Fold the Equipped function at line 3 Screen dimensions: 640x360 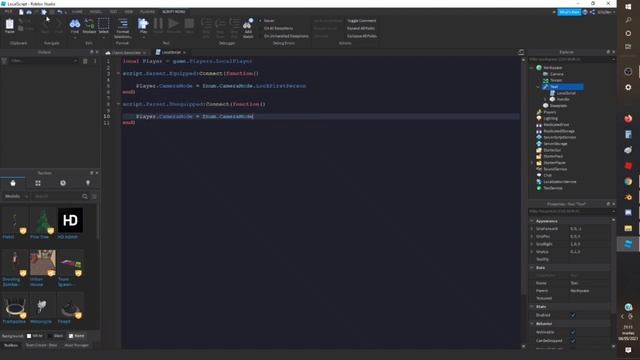pyautogui.click(x=118, y=73)
